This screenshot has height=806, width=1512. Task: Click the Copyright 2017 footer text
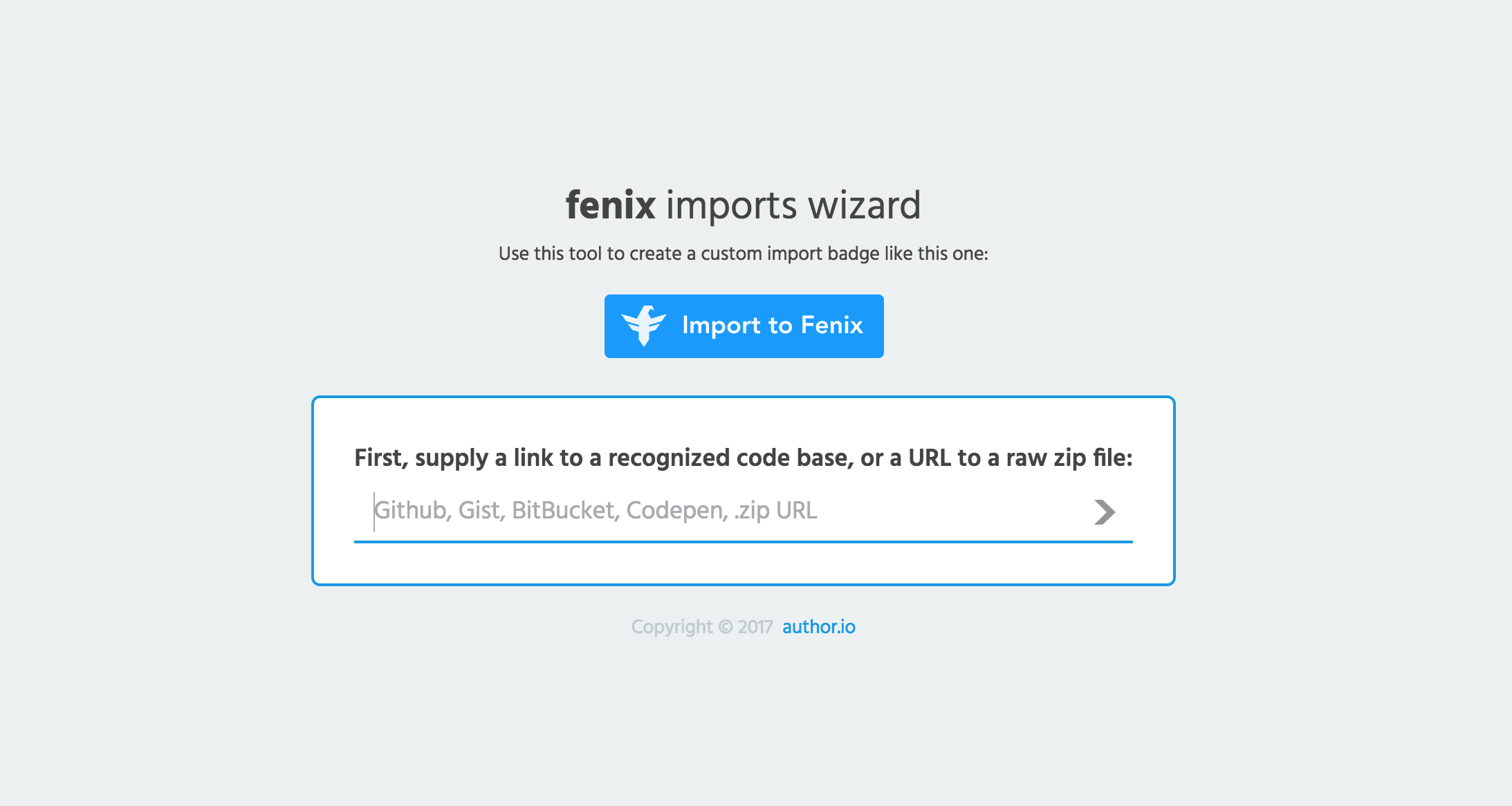pos(701,626)
